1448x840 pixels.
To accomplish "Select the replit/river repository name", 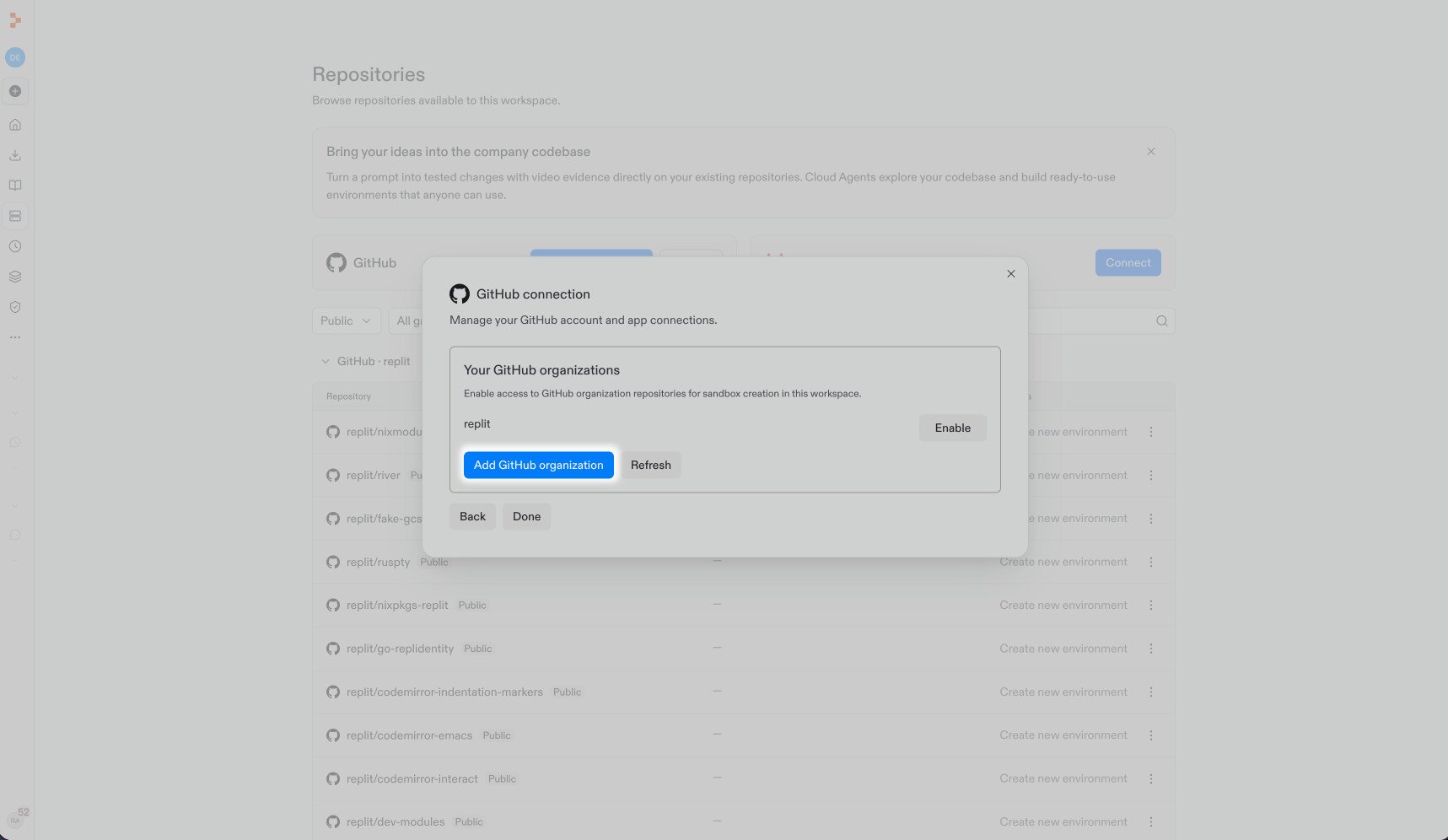I will click(x=373, y=476).
